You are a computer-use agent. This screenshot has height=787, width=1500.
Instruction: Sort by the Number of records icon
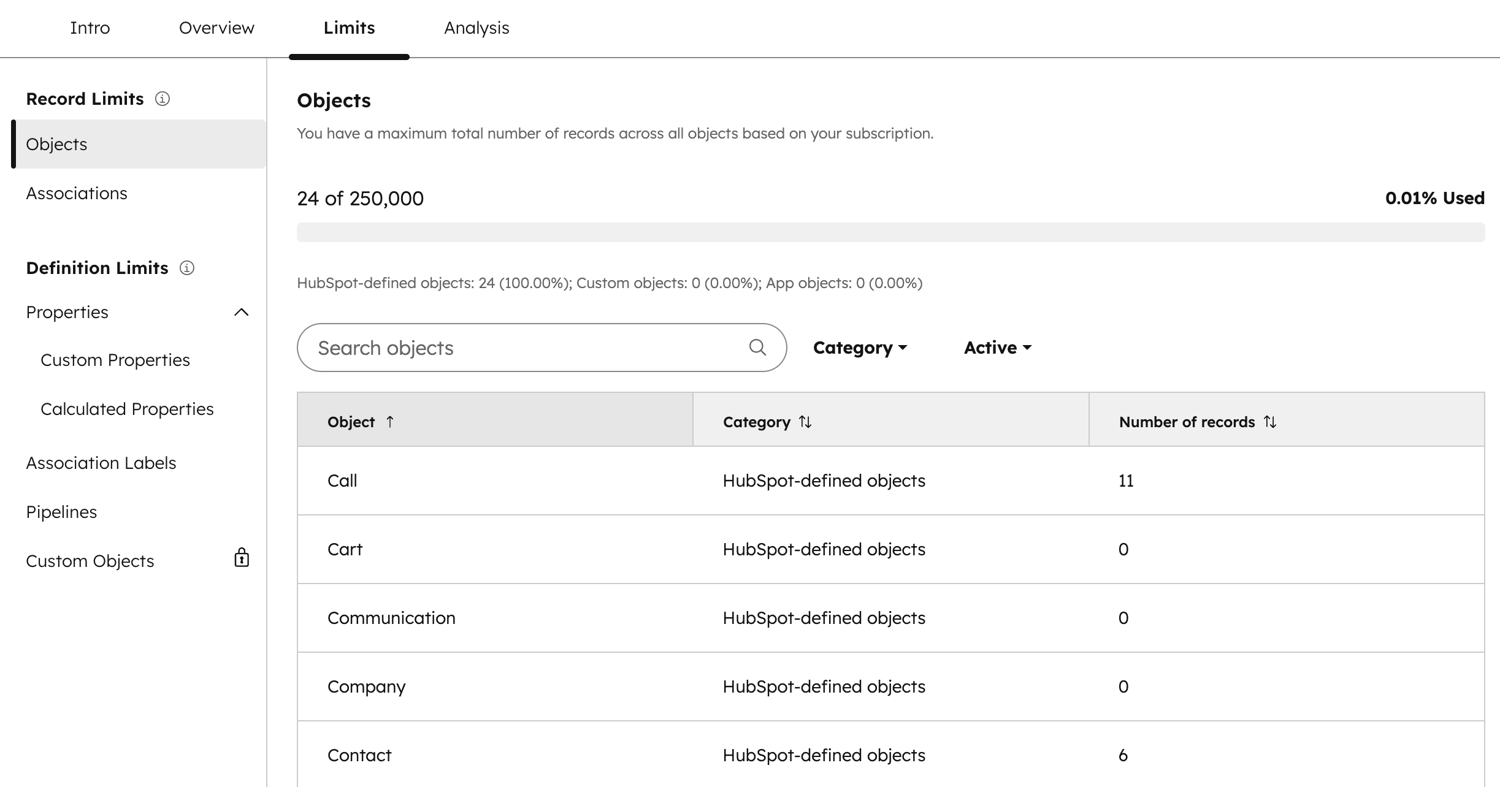click(1271, 422)
